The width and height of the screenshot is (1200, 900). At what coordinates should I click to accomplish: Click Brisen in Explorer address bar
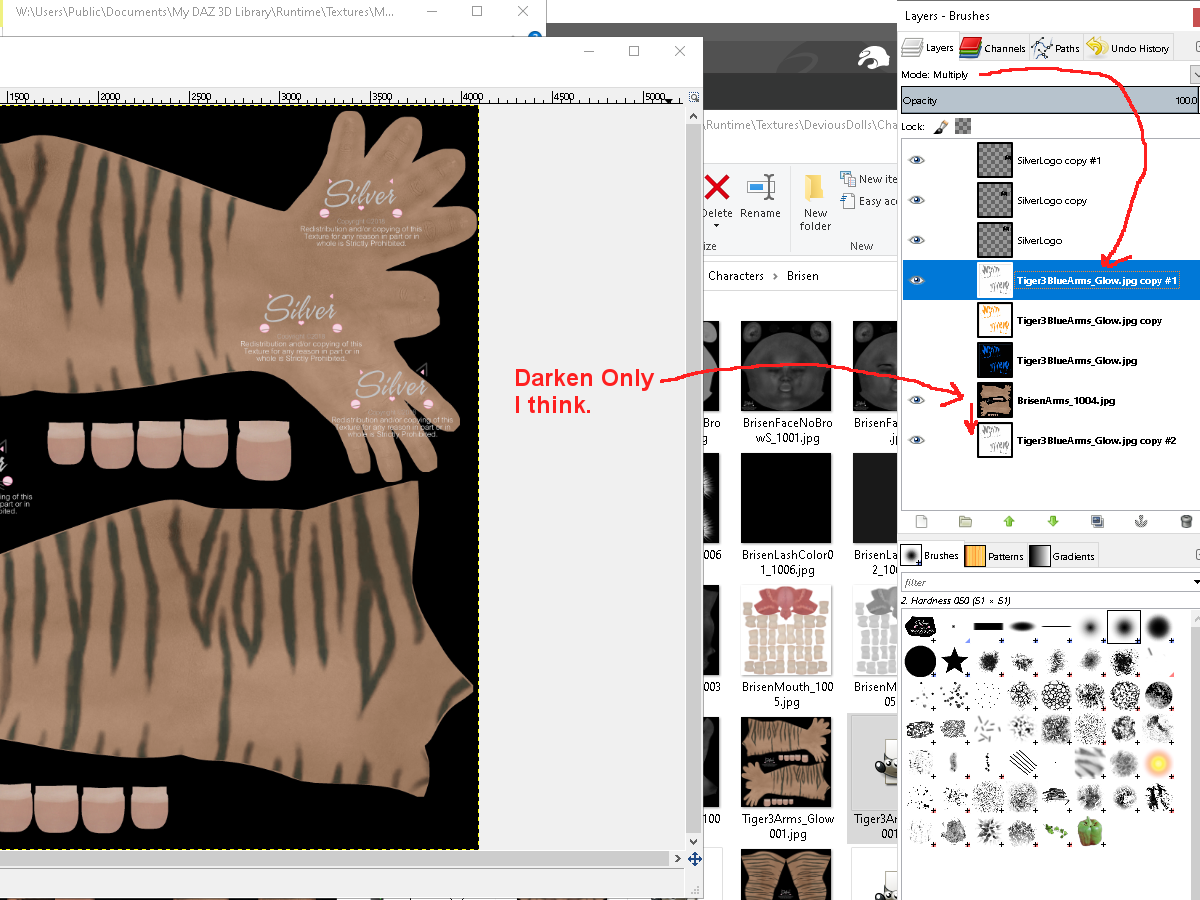(802, 276)
